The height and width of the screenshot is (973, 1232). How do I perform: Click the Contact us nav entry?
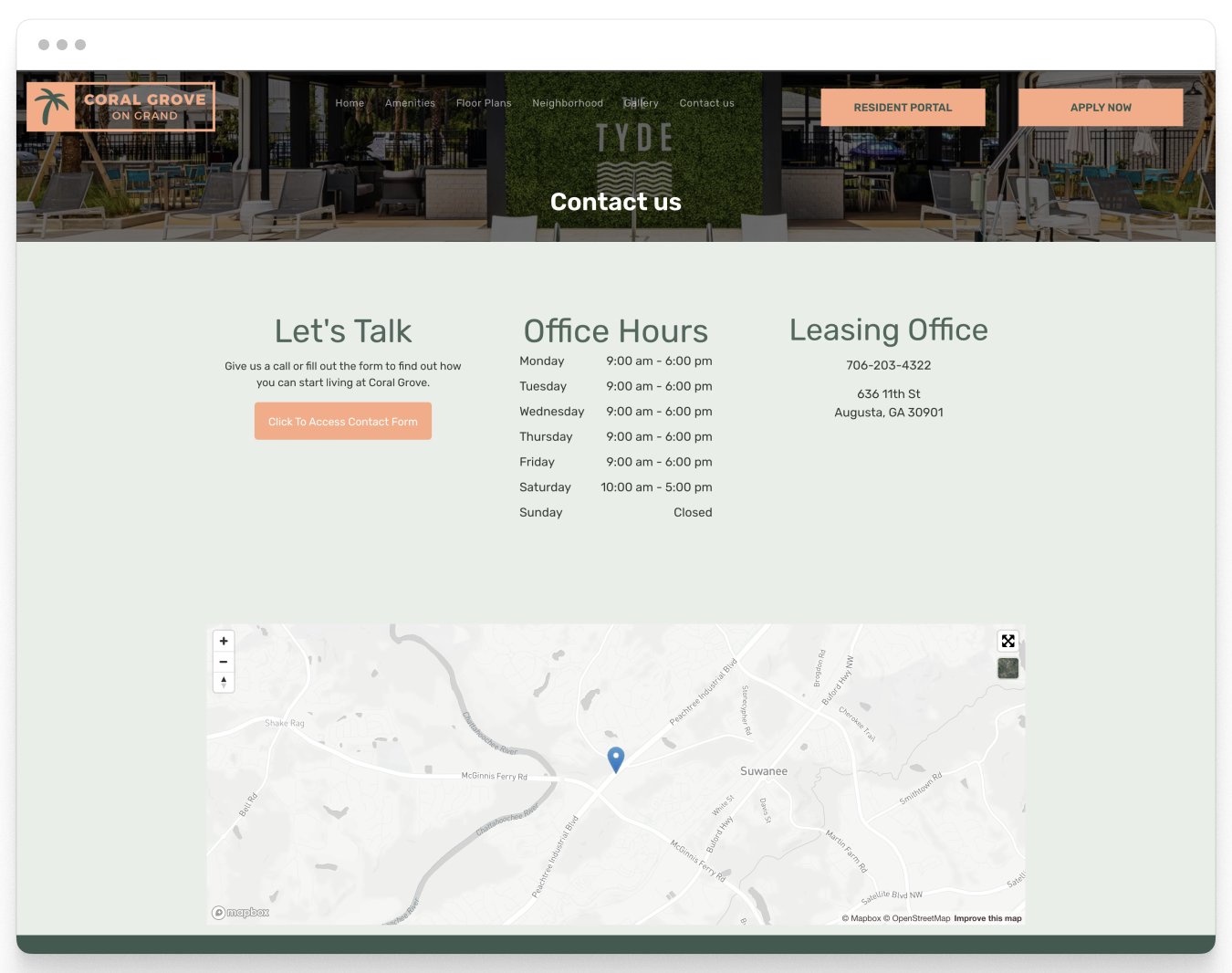click(706, 102)
